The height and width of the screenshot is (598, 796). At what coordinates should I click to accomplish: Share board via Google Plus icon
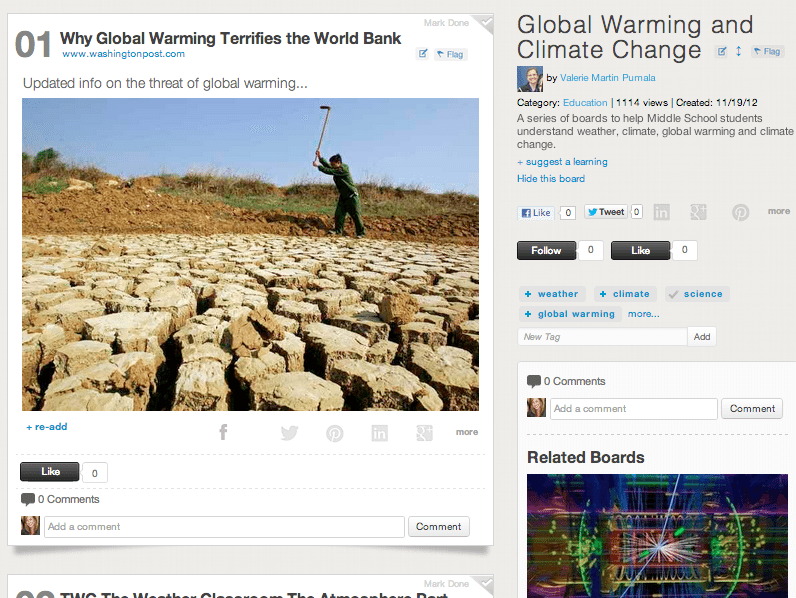(699, 212)
